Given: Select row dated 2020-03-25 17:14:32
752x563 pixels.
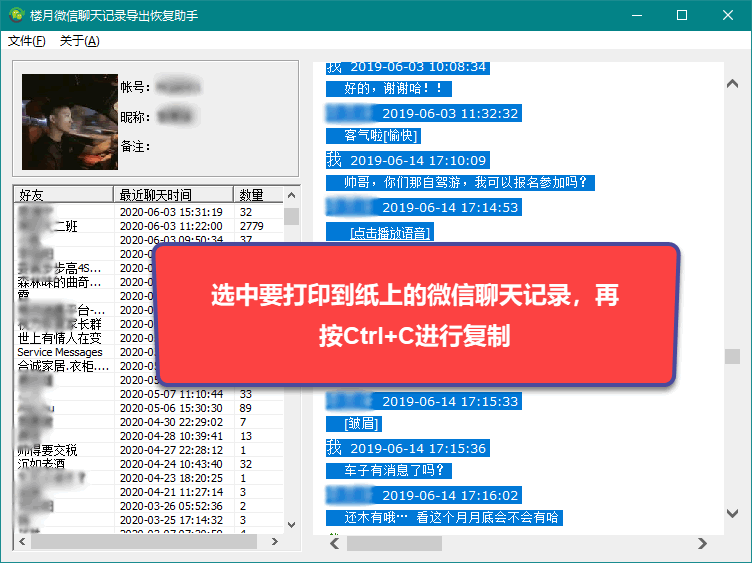Looking at the screenshot, I should coord(149,520).
